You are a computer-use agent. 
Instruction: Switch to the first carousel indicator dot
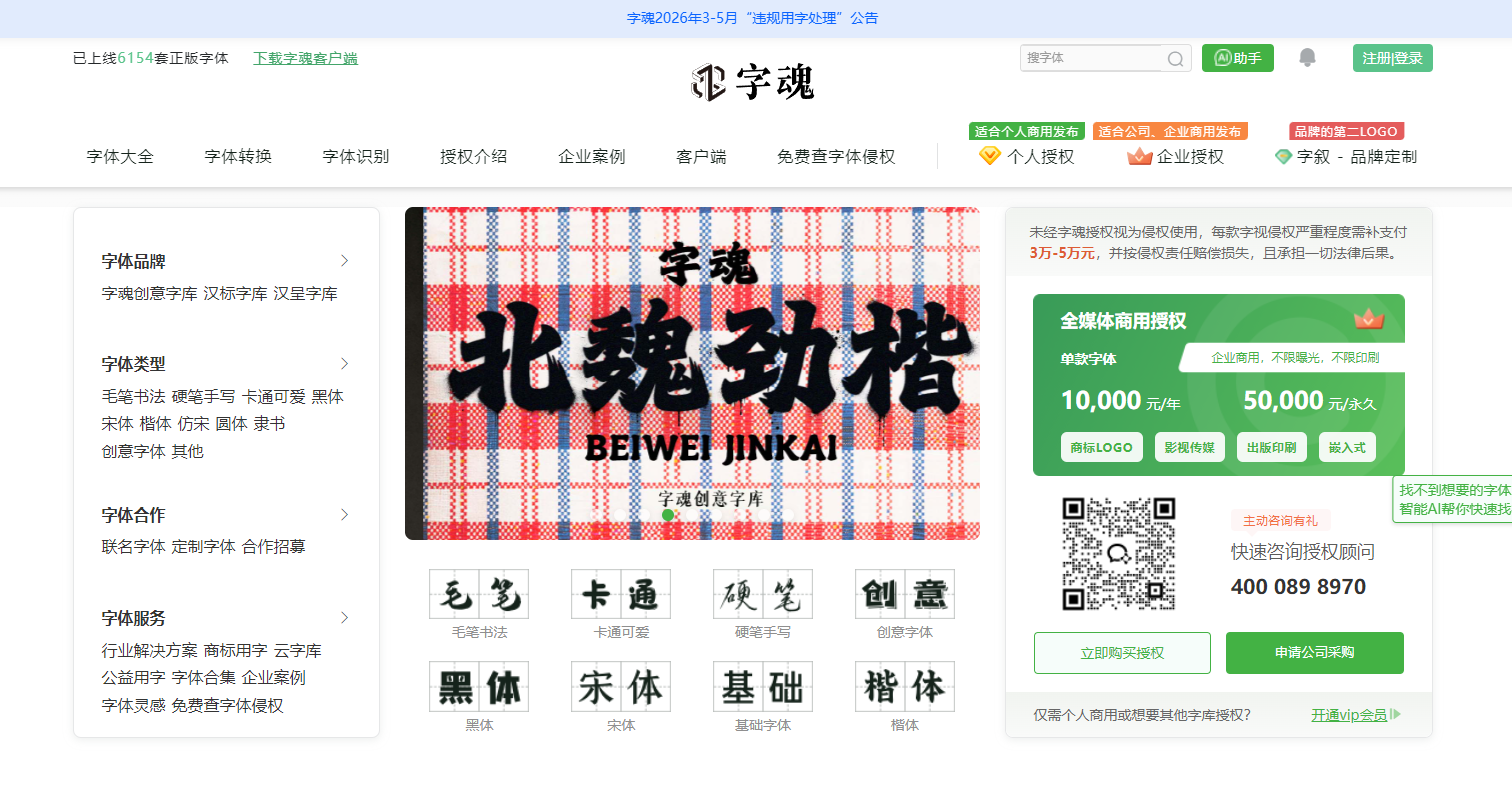pos(596,515)
